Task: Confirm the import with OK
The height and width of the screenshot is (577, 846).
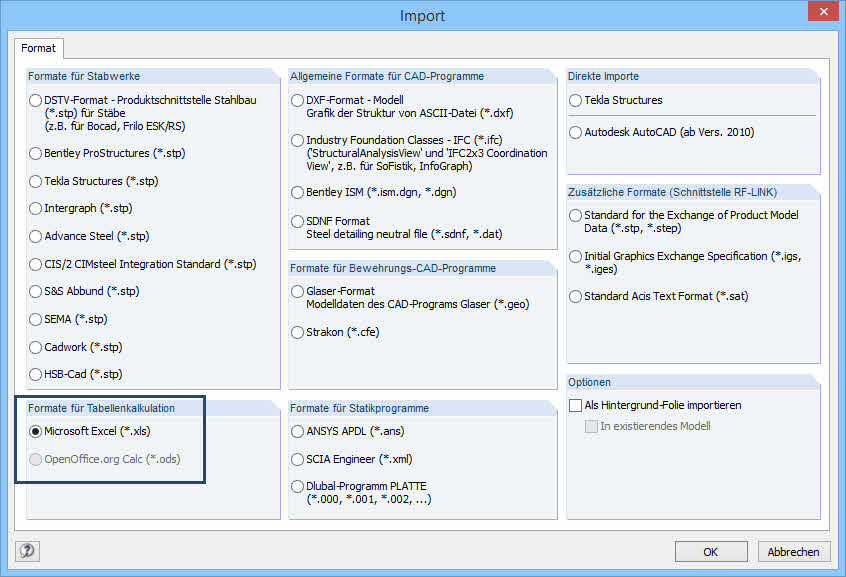Action: [711, 551]
